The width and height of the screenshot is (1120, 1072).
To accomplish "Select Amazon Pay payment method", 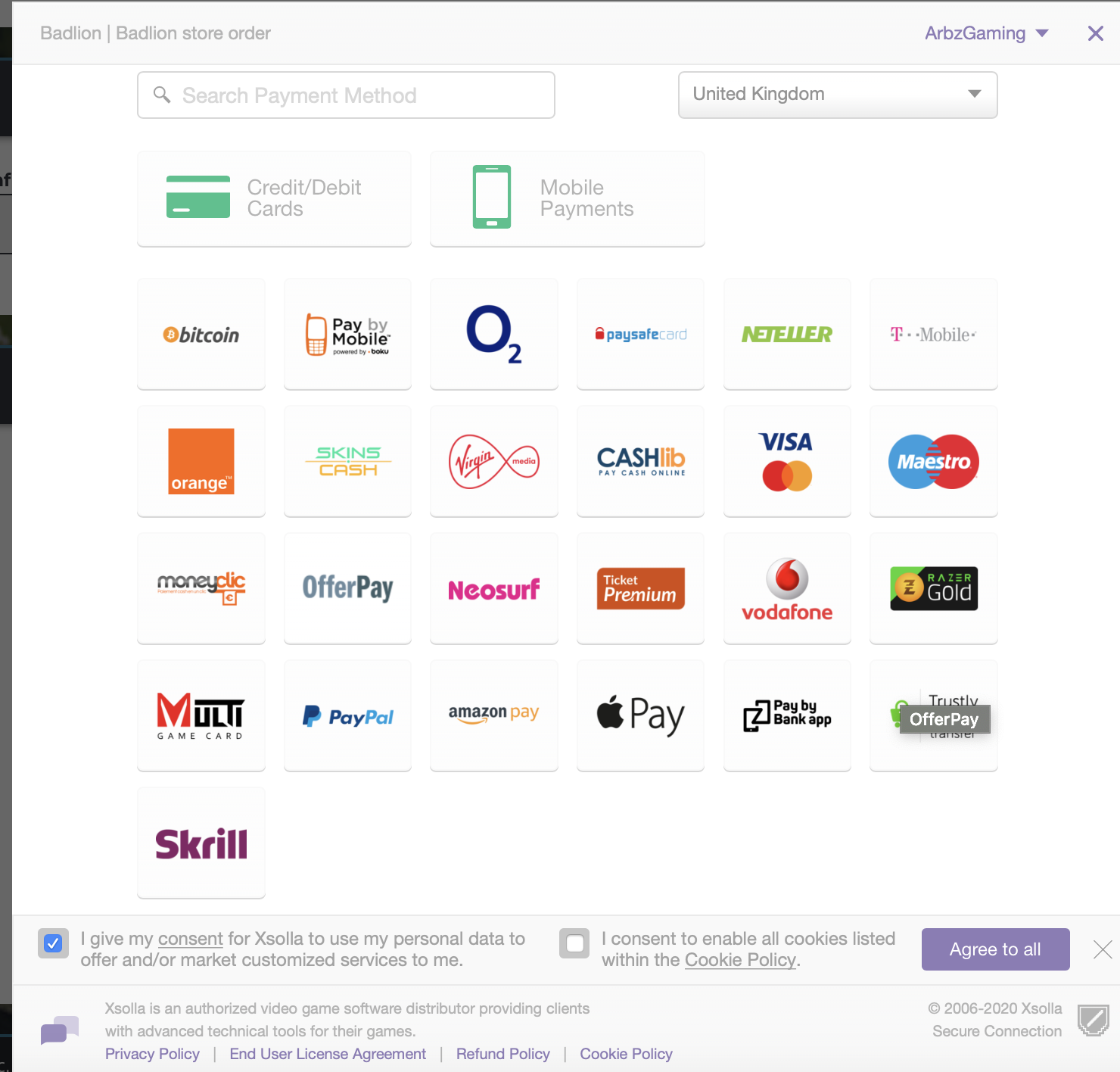I will pyautogui.click(x=494, y=715).
